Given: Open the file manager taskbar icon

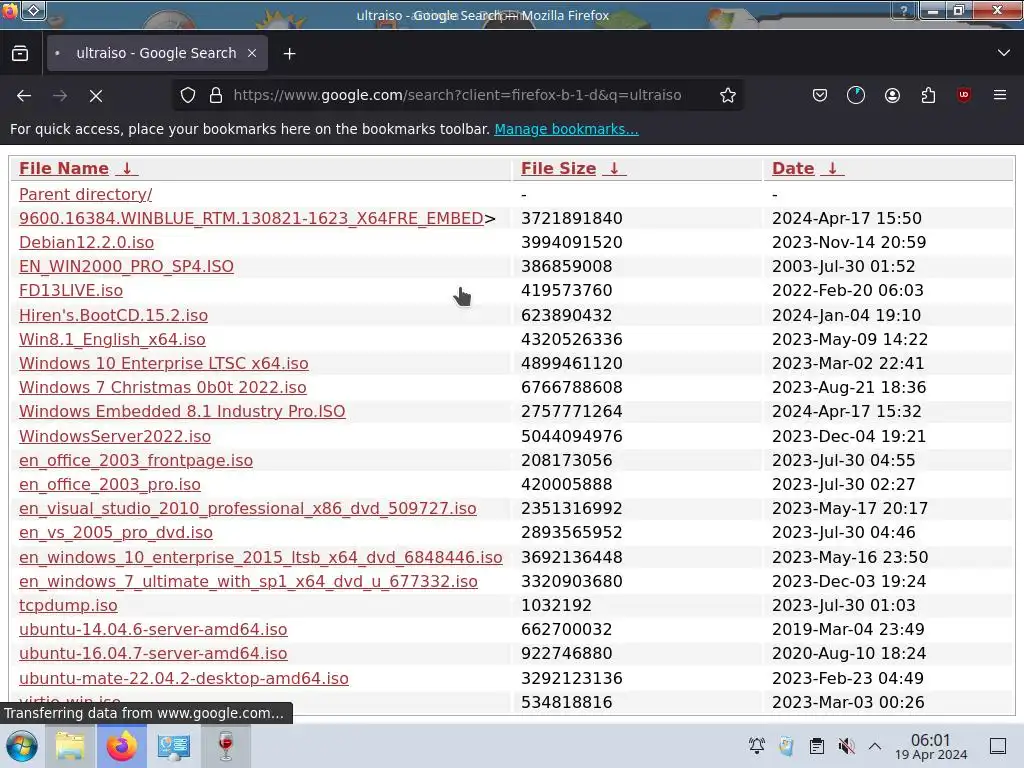Looking at the screenshot, I should click(70, 746).
